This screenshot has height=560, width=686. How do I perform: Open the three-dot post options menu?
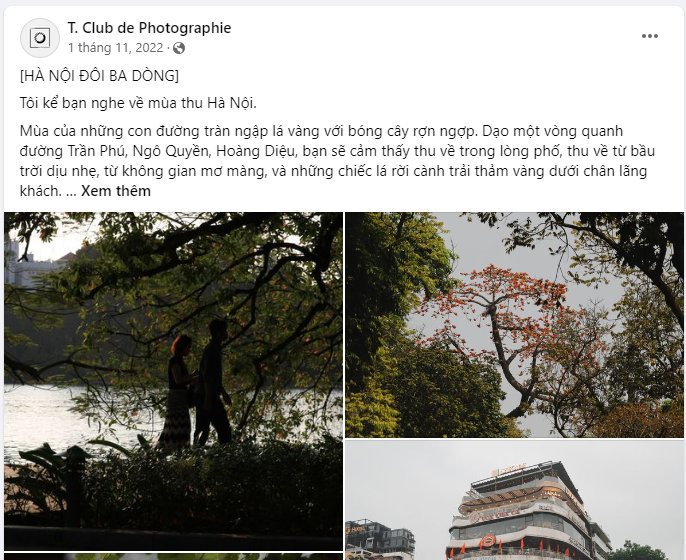click(650, 36)
